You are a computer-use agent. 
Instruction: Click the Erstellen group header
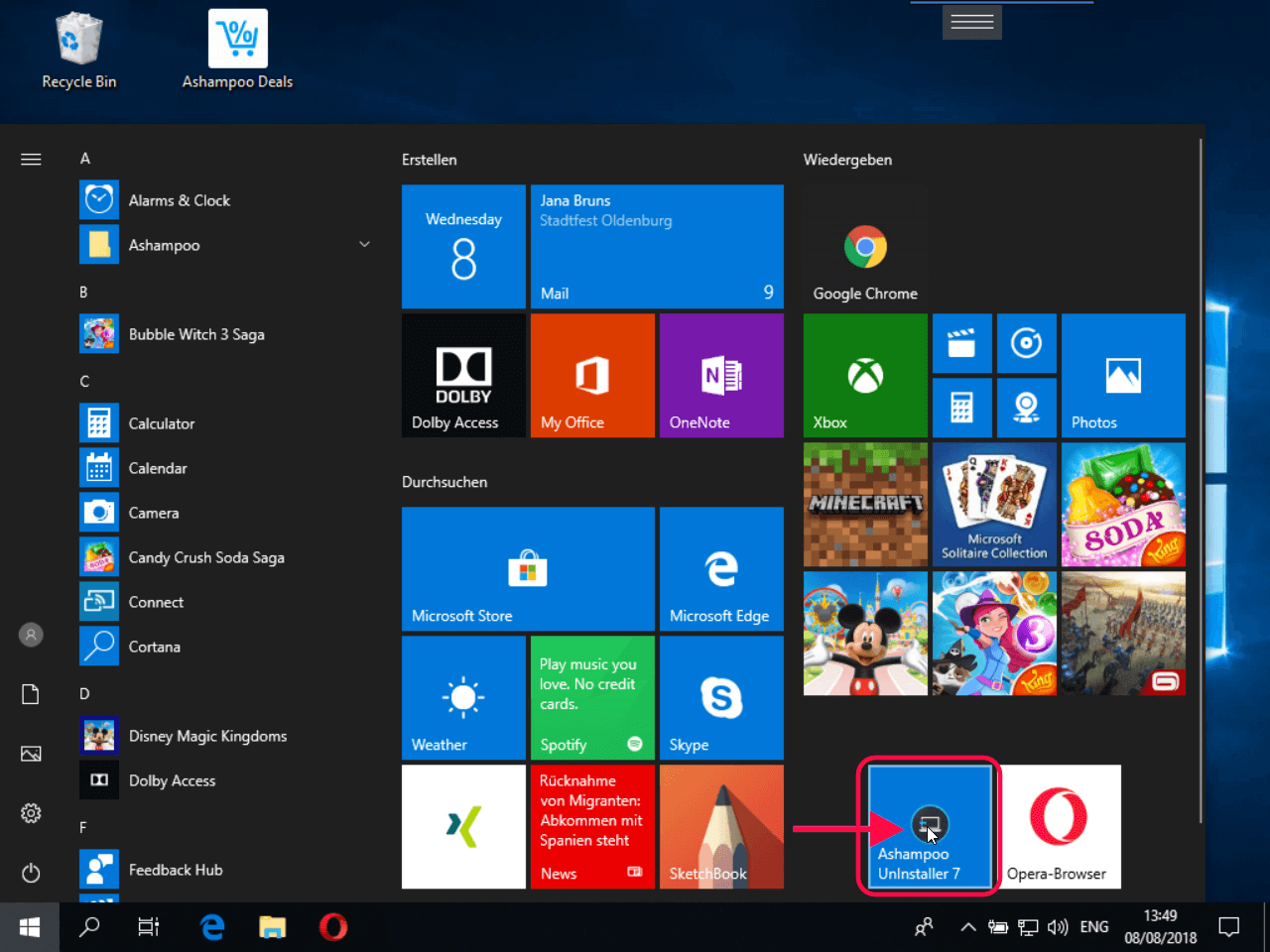430,160
